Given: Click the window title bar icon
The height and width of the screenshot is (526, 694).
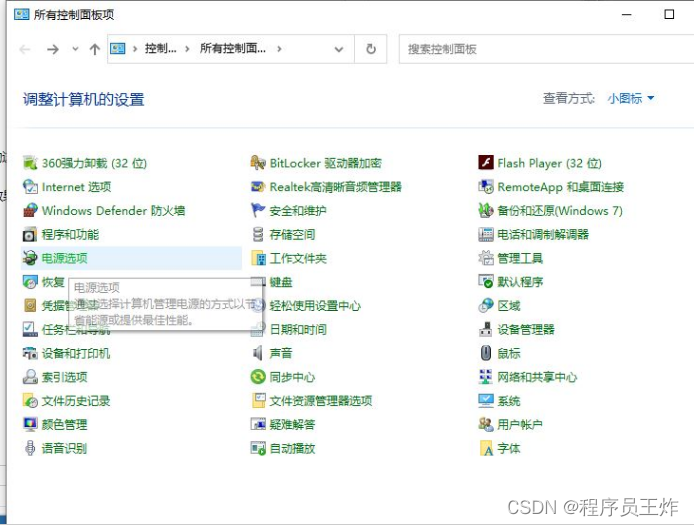Looking at the screenshot, I should [21, 15].
